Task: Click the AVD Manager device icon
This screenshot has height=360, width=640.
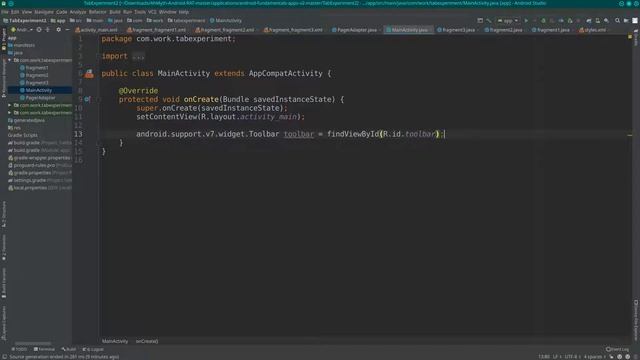Action: point(598,20)
